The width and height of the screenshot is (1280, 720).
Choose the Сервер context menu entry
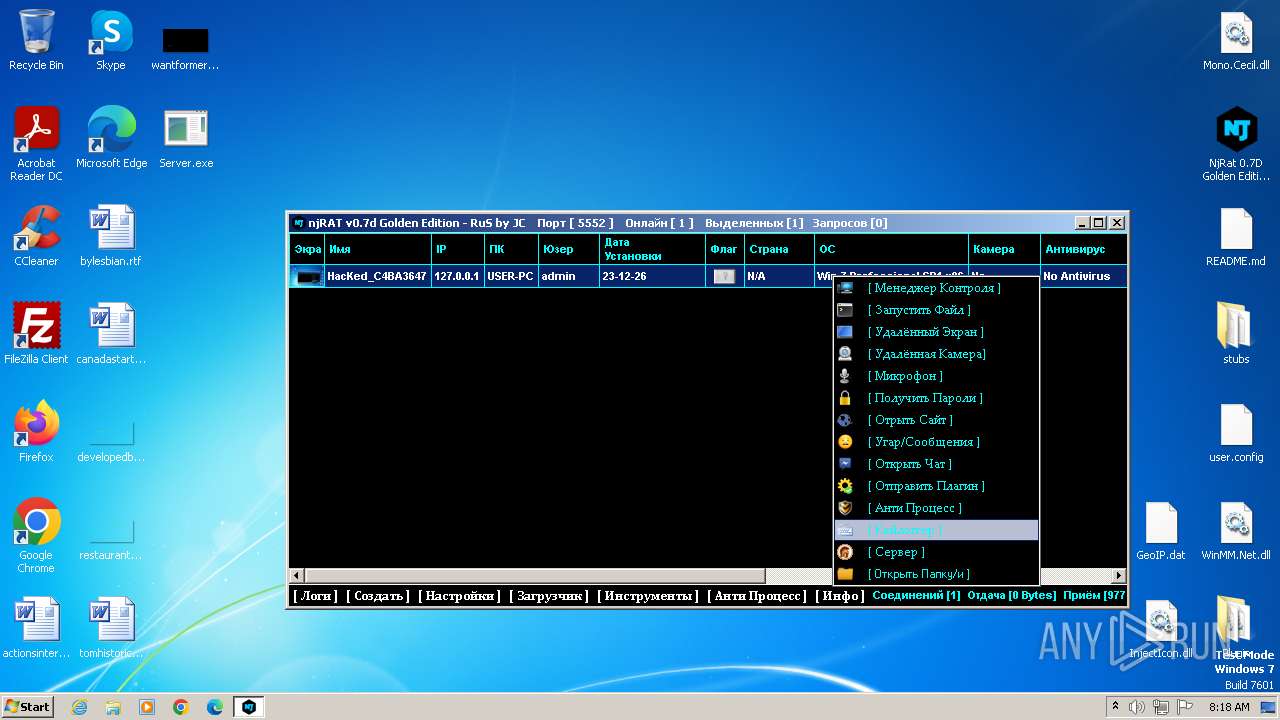point(936,552)
